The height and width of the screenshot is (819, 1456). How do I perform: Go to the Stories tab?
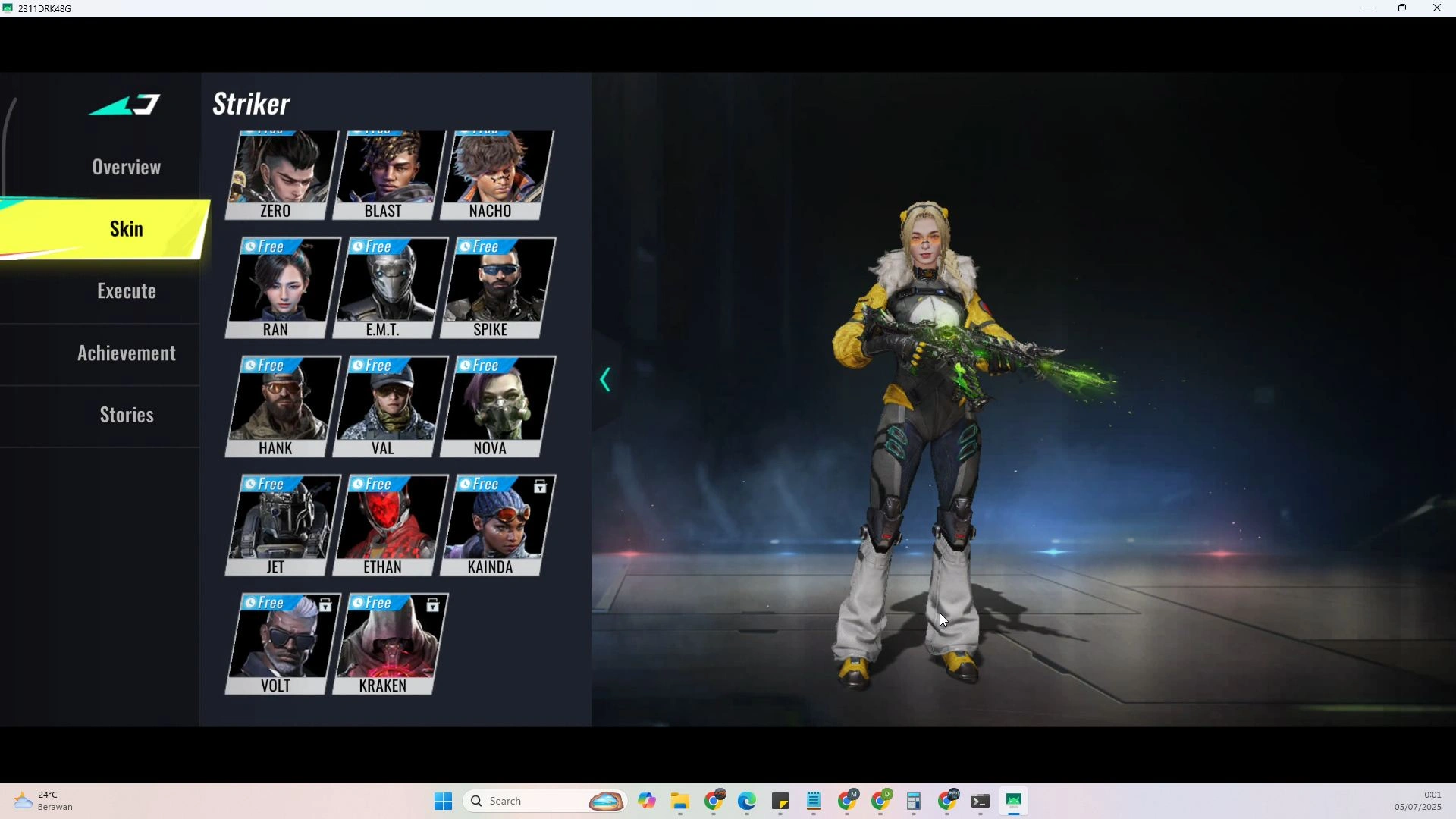click(x=126, y=415)
